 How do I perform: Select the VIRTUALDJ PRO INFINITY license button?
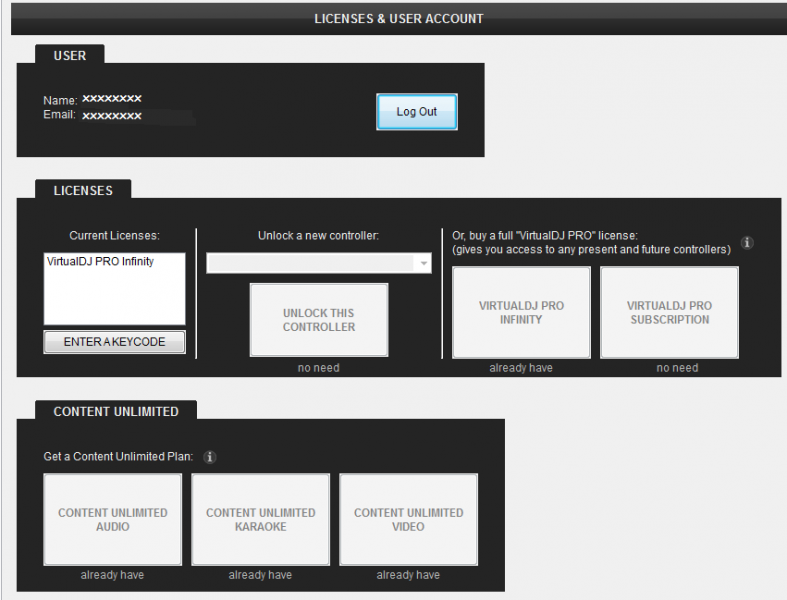coord(521,312)
